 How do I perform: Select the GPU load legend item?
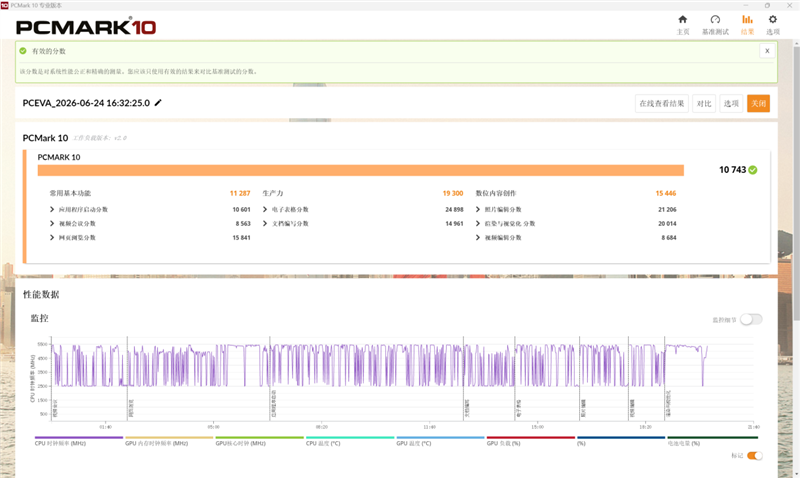tap(531, 441)
